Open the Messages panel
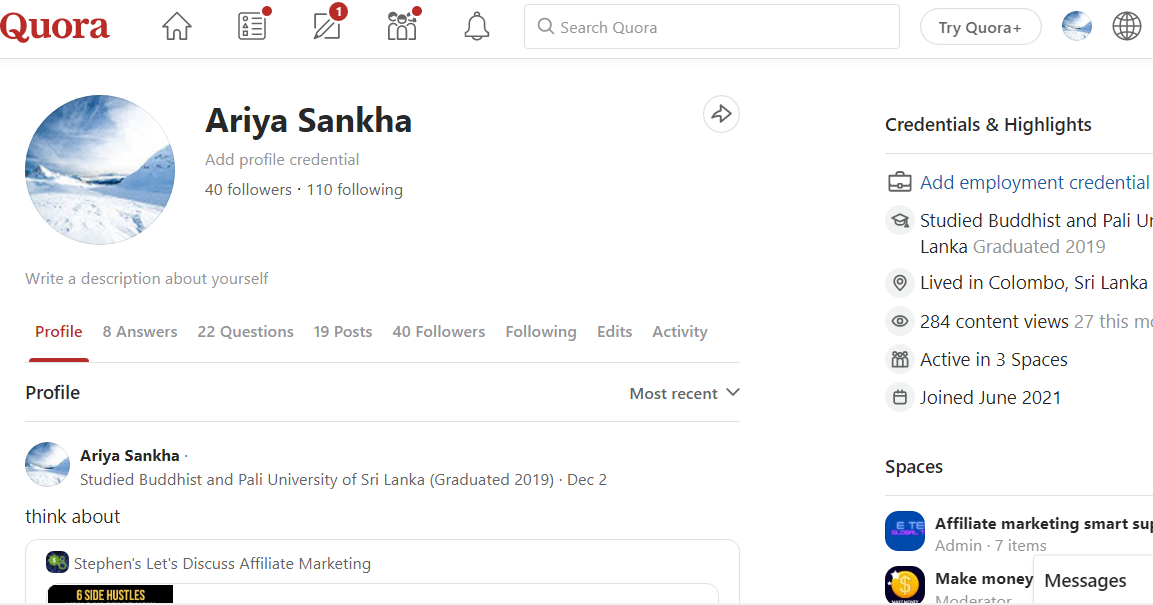Viewport: 1153px width, 605px height. 1086,581
